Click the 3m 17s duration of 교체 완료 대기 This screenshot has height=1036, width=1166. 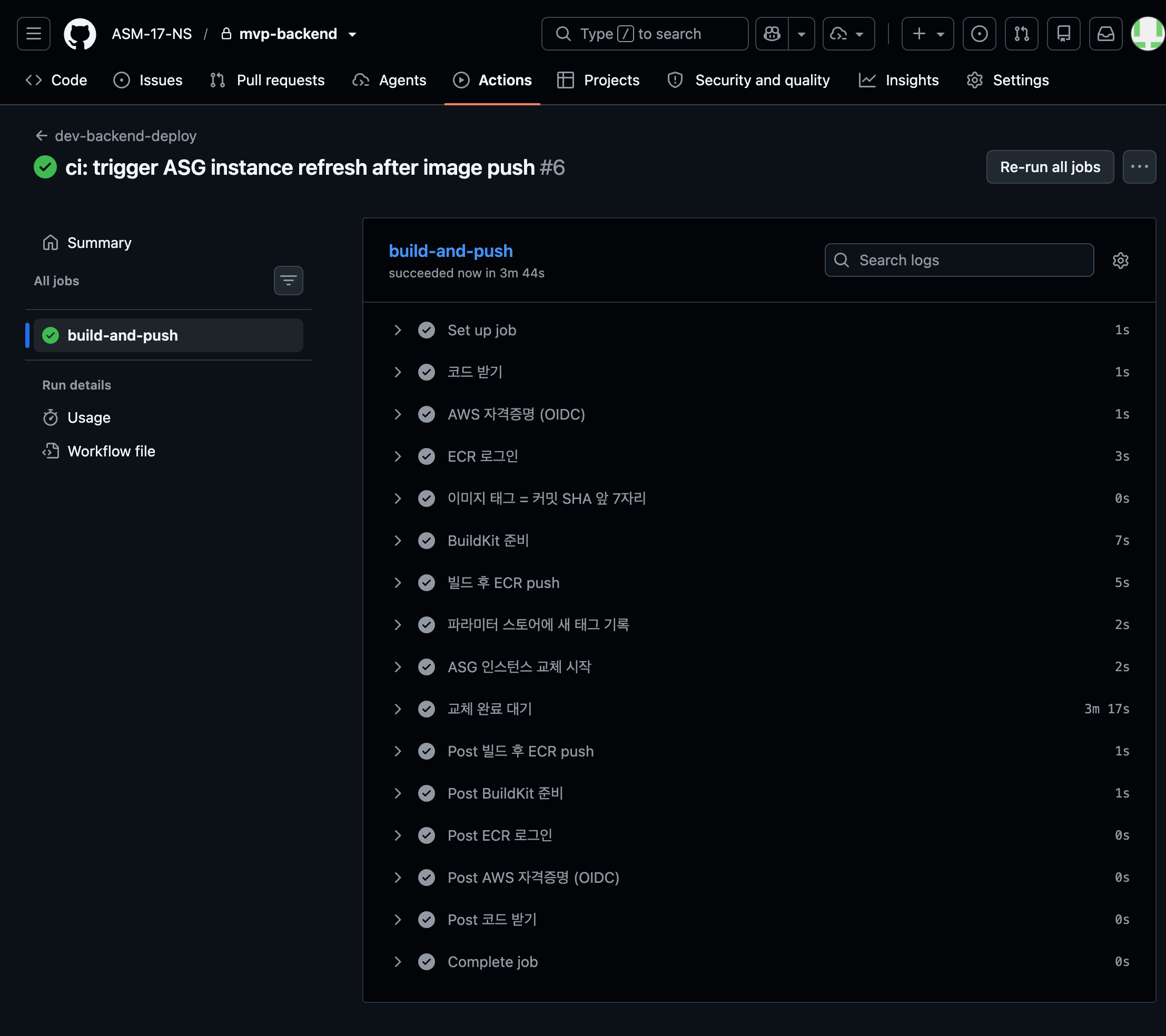[x=1106, y=709]
